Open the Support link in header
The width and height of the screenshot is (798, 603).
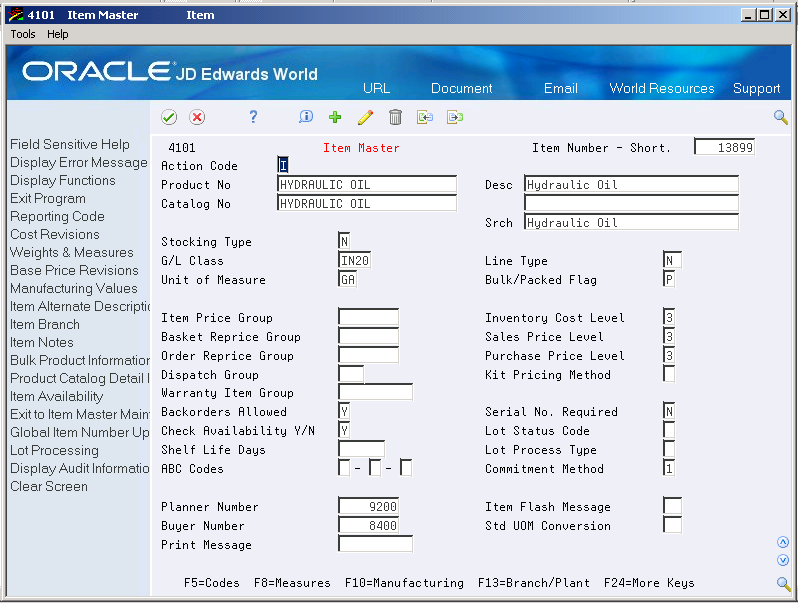click(756, 88)
